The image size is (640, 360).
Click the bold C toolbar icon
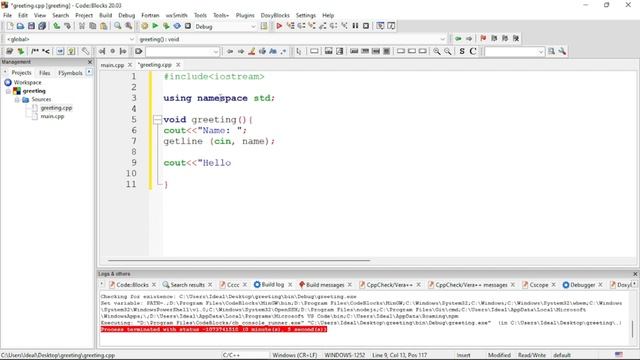(x=473, y=51)
